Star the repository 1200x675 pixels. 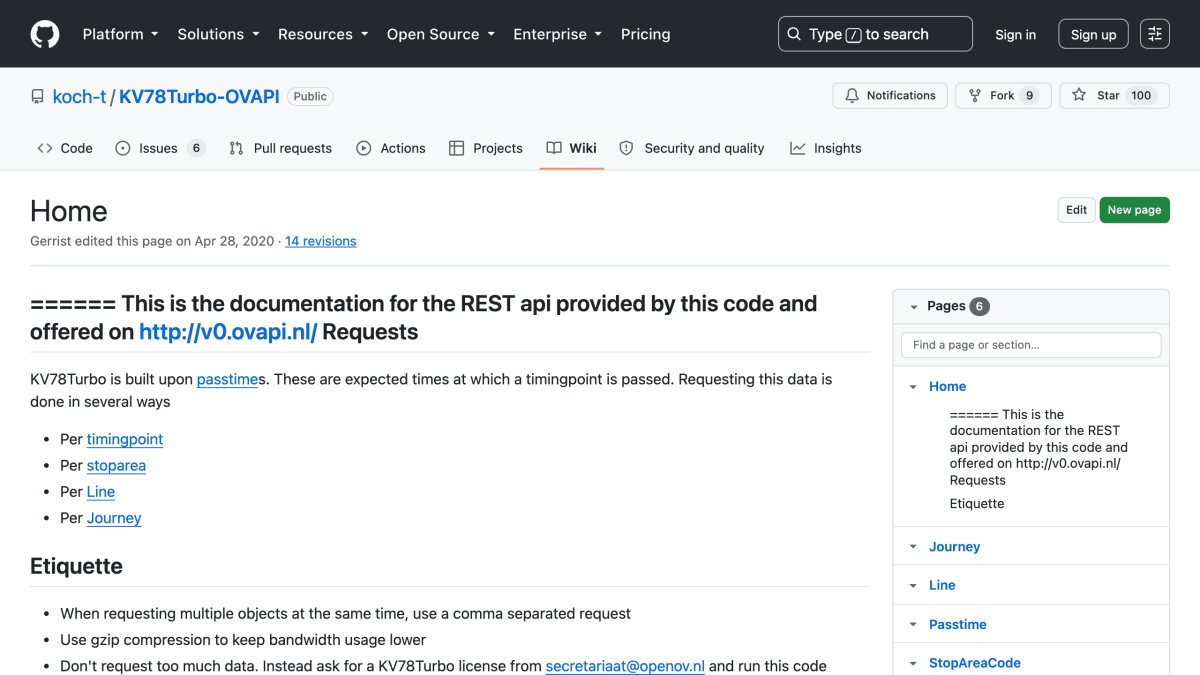[x=1114, y=96]
